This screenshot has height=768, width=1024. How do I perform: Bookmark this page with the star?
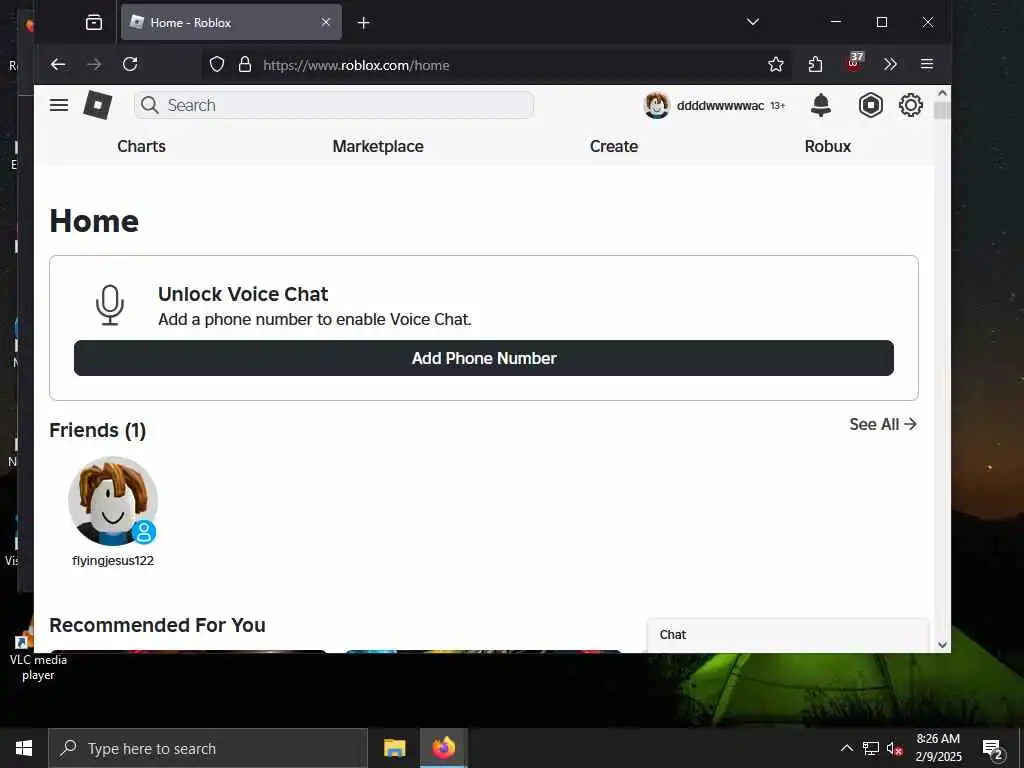tap(776, 64)
